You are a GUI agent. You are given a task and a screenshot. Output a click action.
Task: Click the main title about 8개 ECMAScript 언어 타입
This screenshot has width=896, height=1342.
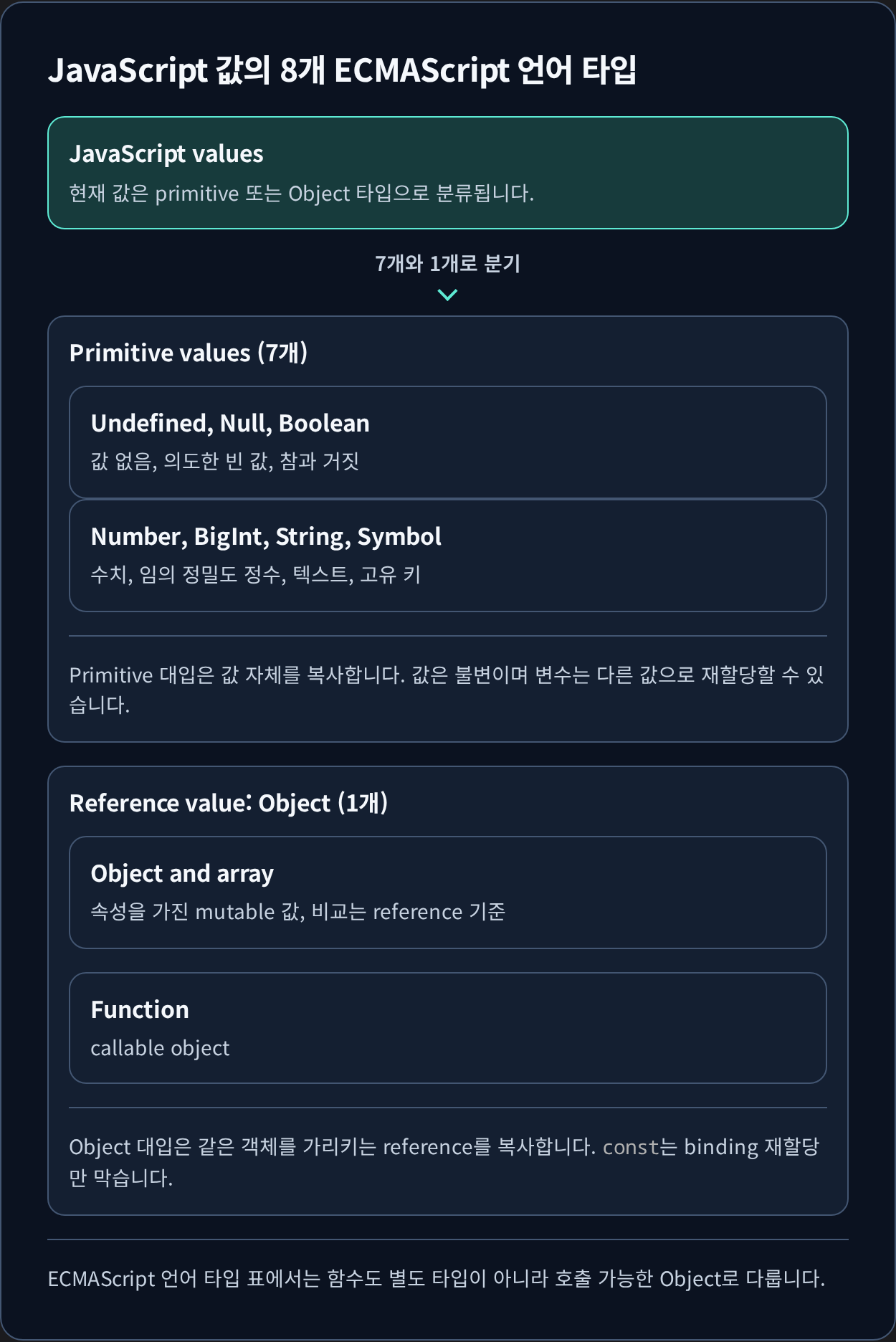pos(342,70)
